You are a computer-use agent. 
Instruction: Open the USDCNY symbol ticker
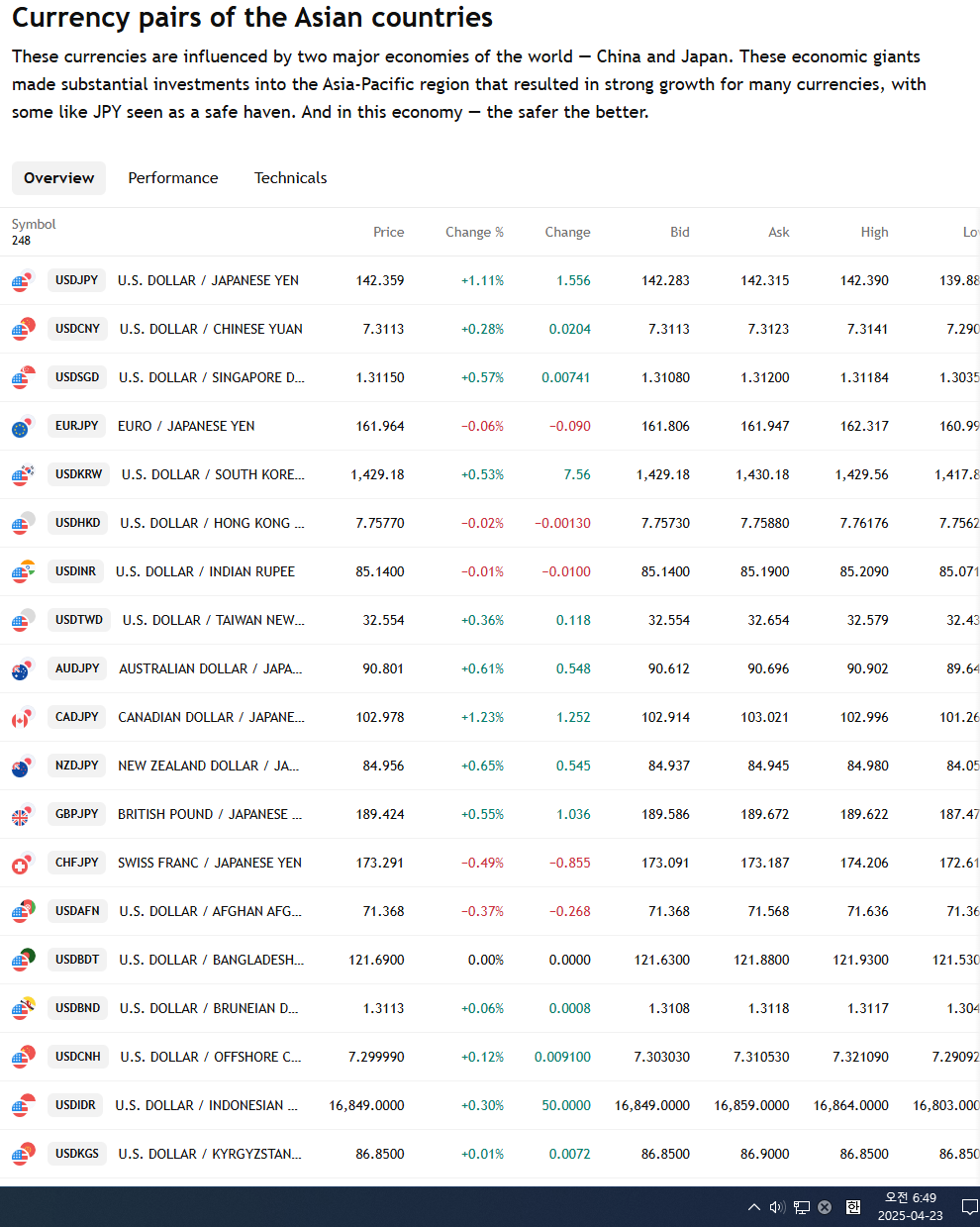(x=77, y=329)
